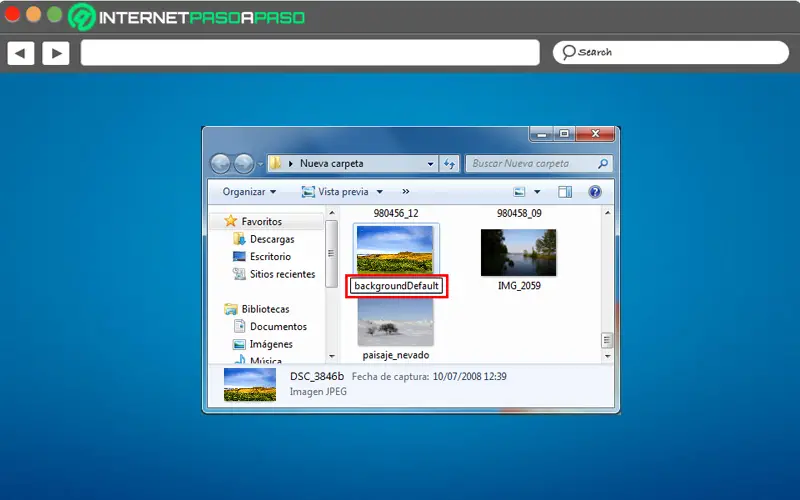The height and width of the screenshot is (500, 800).
Task: Click file list scroll down arrow
Action: click(x=607, y=356)
